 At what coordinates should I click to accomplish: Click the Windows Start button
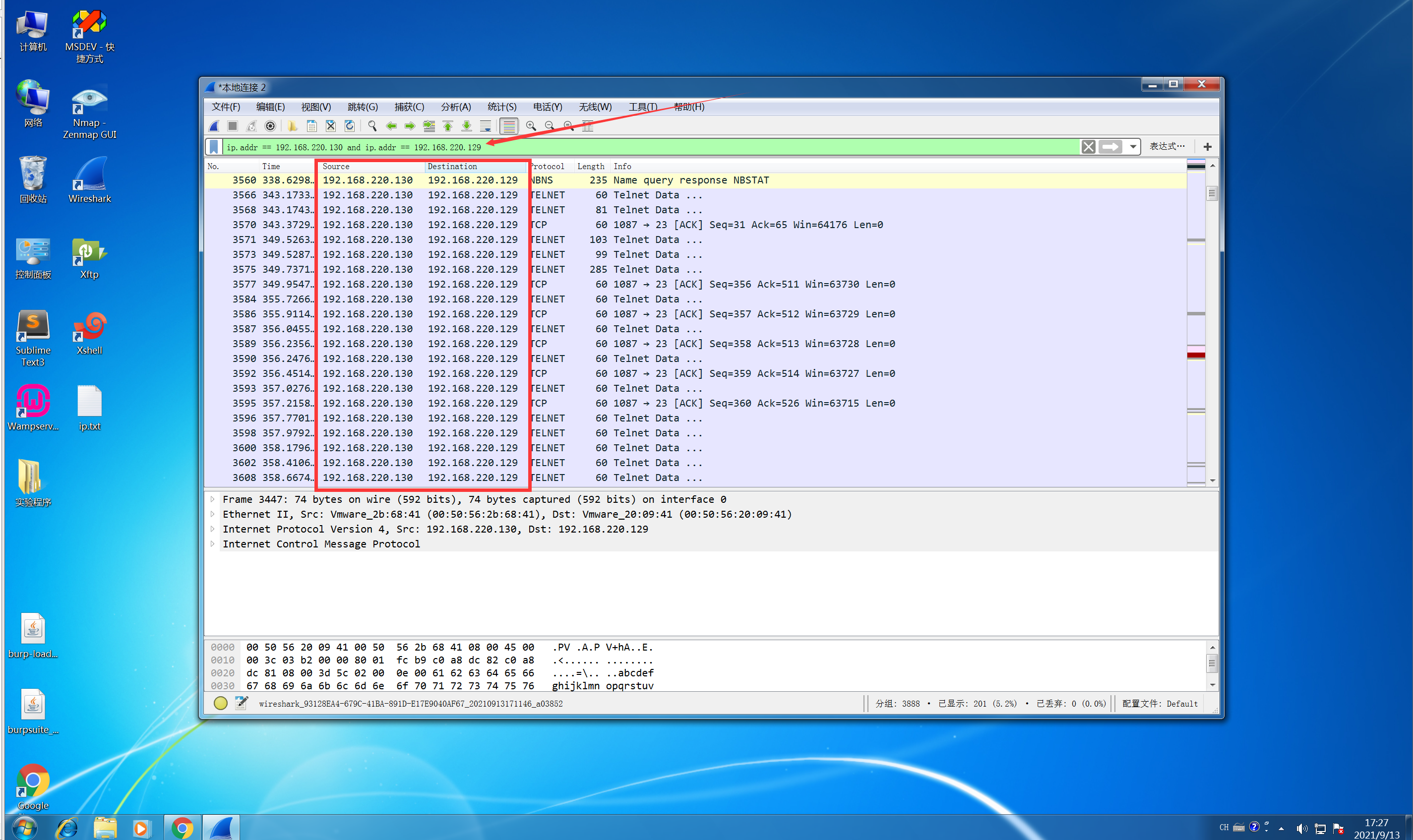24,828
